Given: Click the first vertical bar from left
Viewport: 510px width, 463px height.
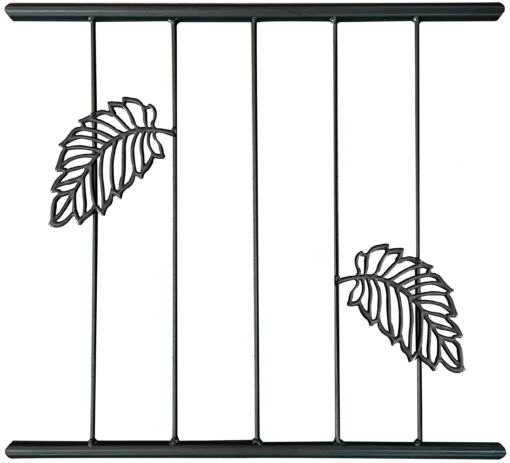Looking at the screenshot, I should (x=94, y=231).
